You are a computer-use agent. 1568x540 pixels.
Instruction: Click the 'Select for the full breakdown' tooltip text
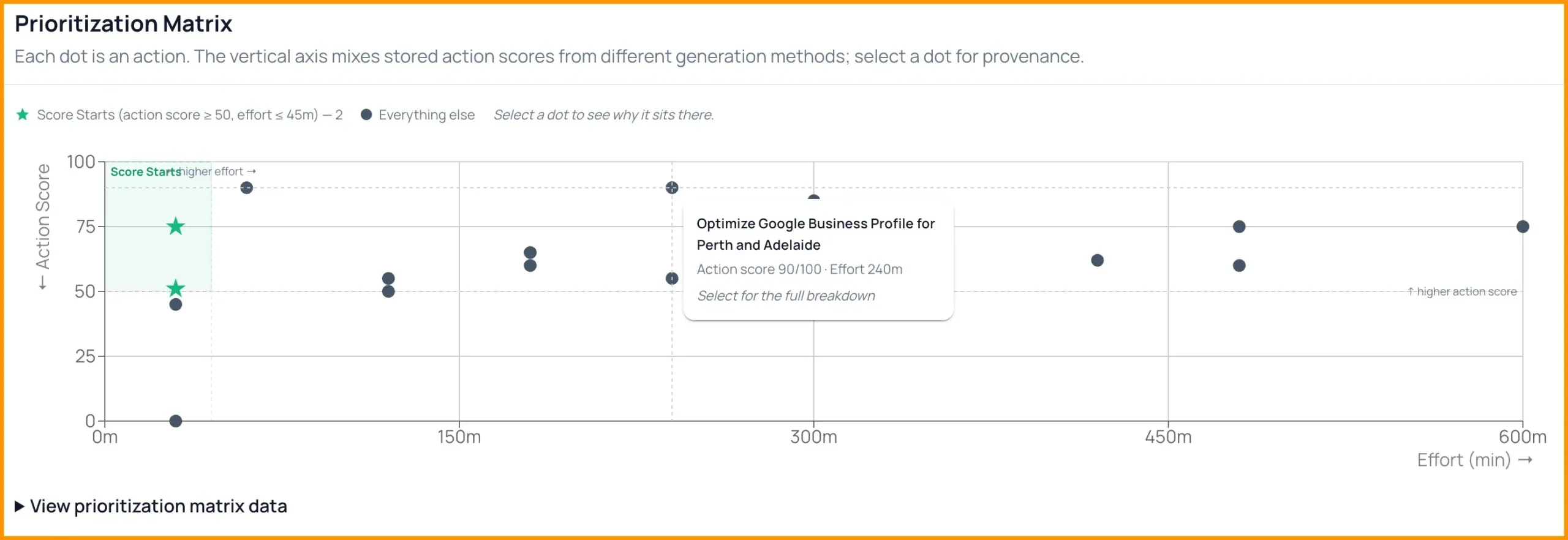pos(786,296)
